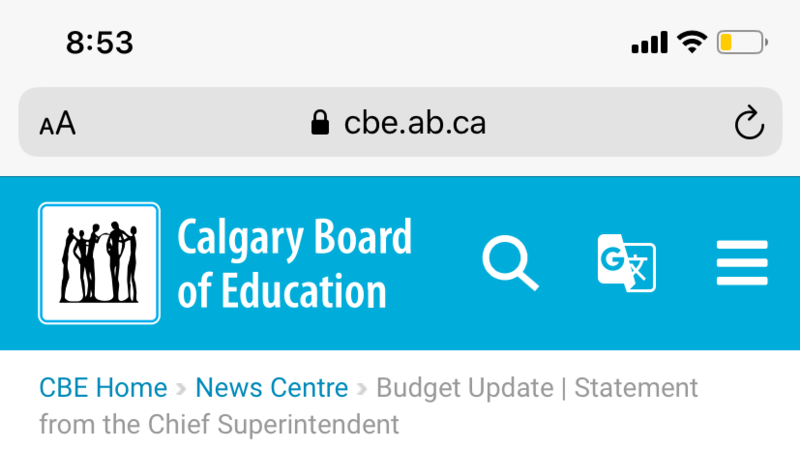Tap the lock icon in address bar
This screenshot has height=450, width=800.
click(320, 123)
